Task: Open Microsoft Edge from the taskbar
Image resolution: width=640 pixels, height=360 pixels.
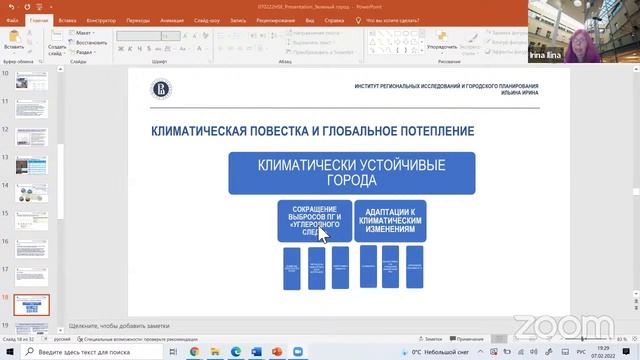Action: [236, 351]
